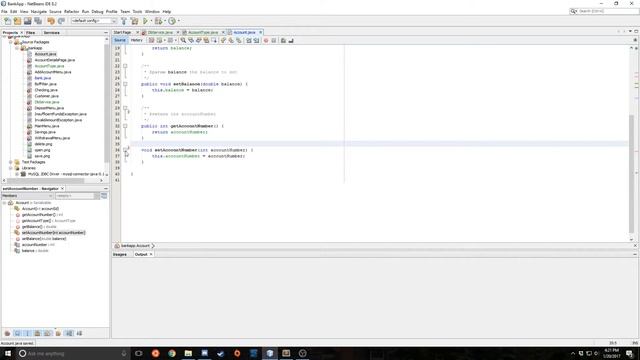The width and height of the screenshot is (640, 360).
Task: Click the New File toolbar icon
Action: point(7,21)
